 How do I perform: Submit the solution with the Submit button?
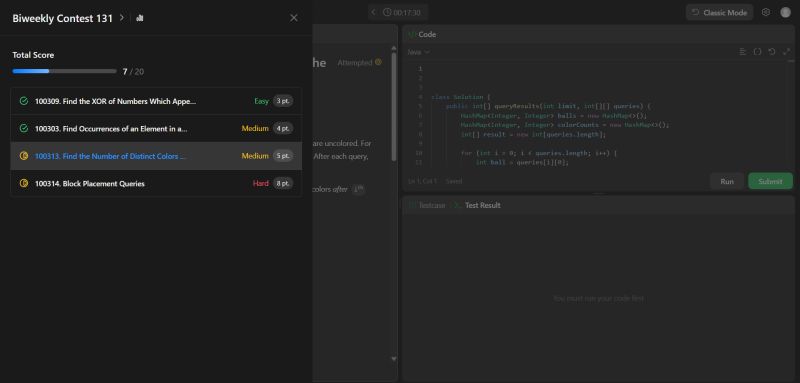click(770, 182)
